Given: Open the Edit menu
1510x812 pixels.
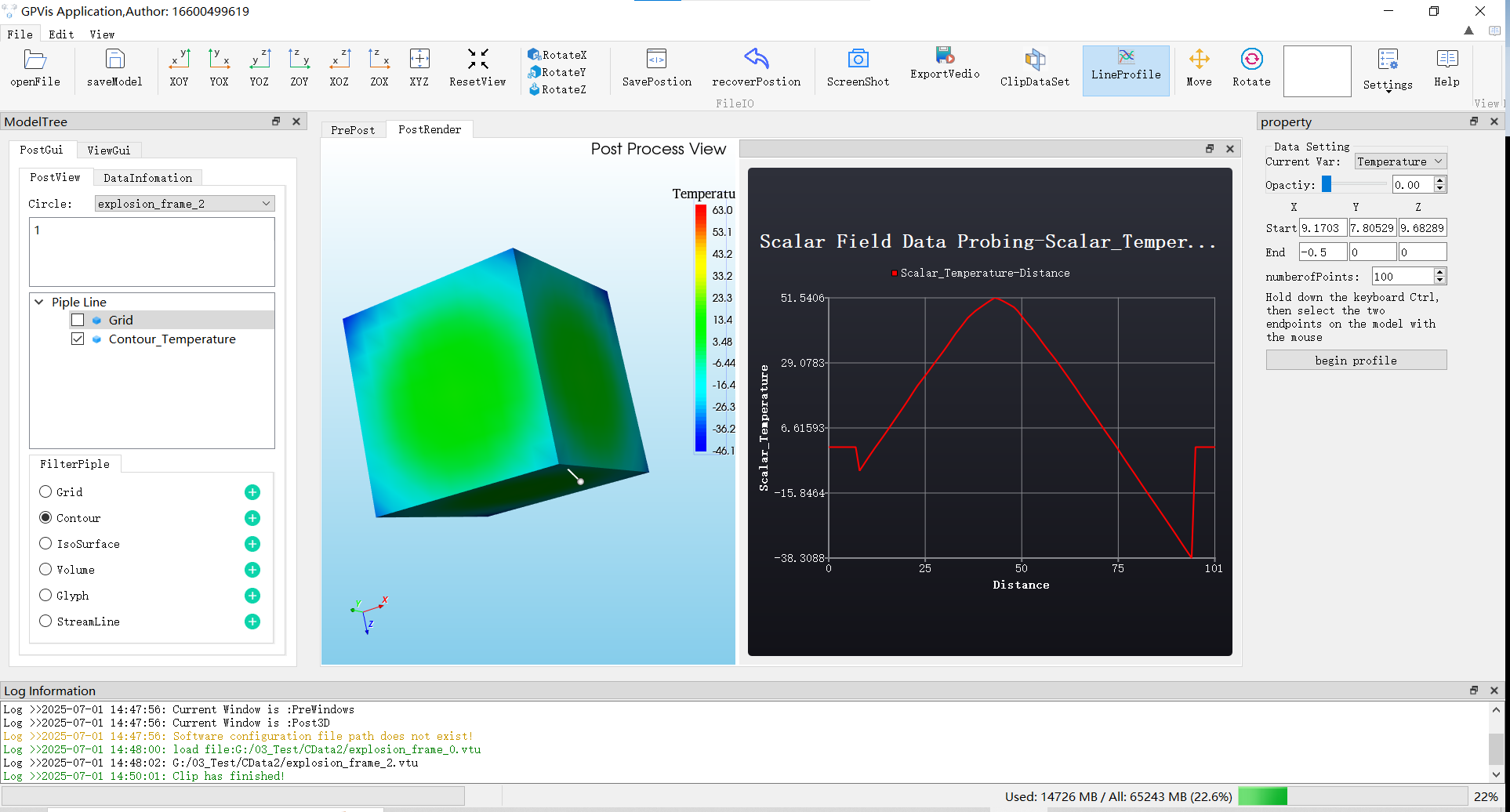Looking at the screenshot, I should pyautogui.click(x=61, y=34).
